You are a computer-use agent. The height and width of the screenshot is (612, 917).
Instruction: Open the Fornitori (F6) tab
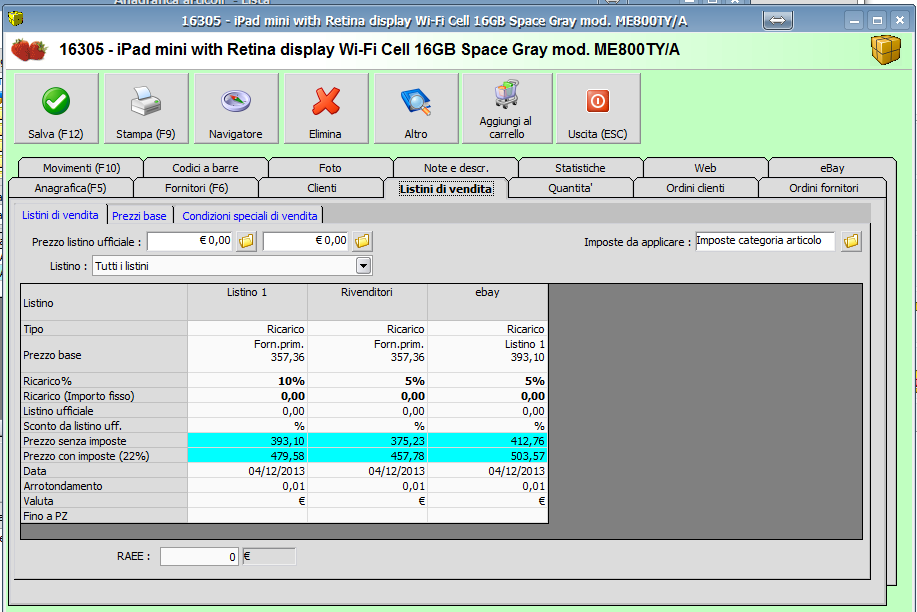[196, 188]
